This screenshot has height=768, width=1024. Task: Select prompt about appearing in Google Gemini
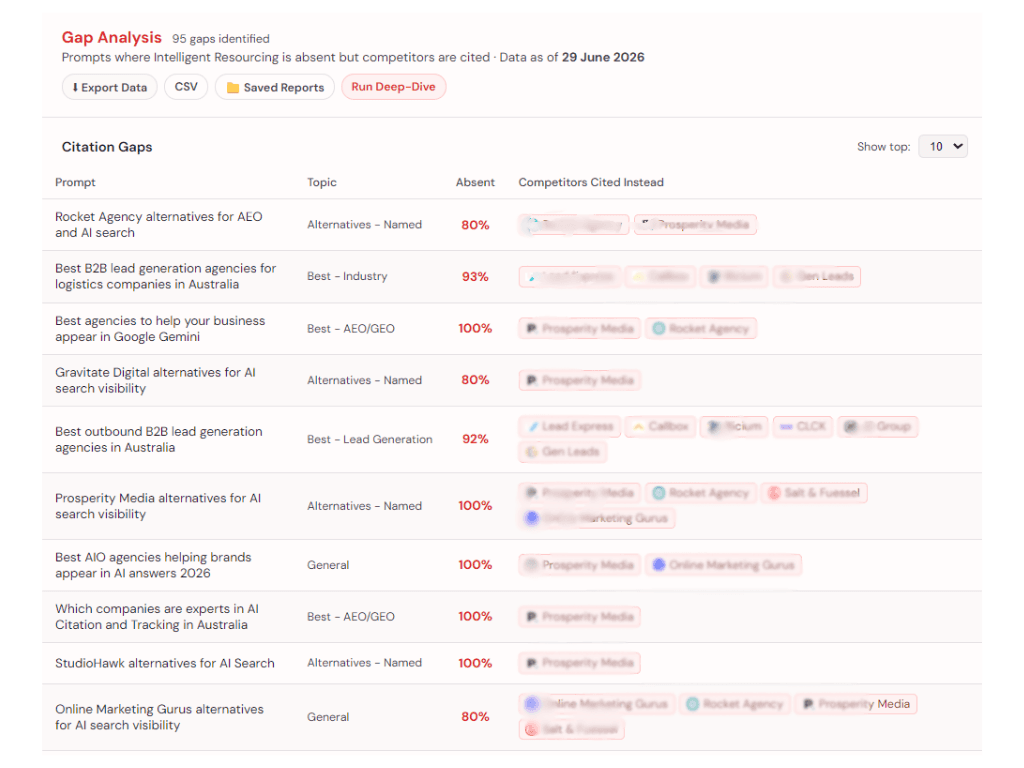160,328
